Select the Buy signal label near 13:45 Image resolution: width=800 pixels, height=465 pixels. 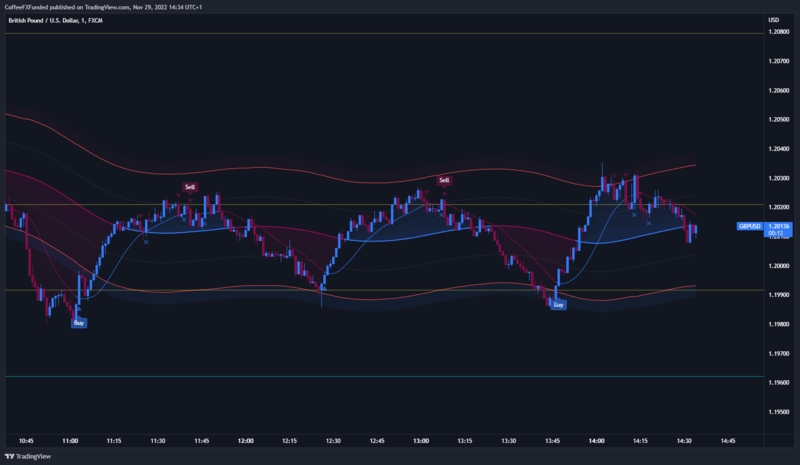coord(558,305)
